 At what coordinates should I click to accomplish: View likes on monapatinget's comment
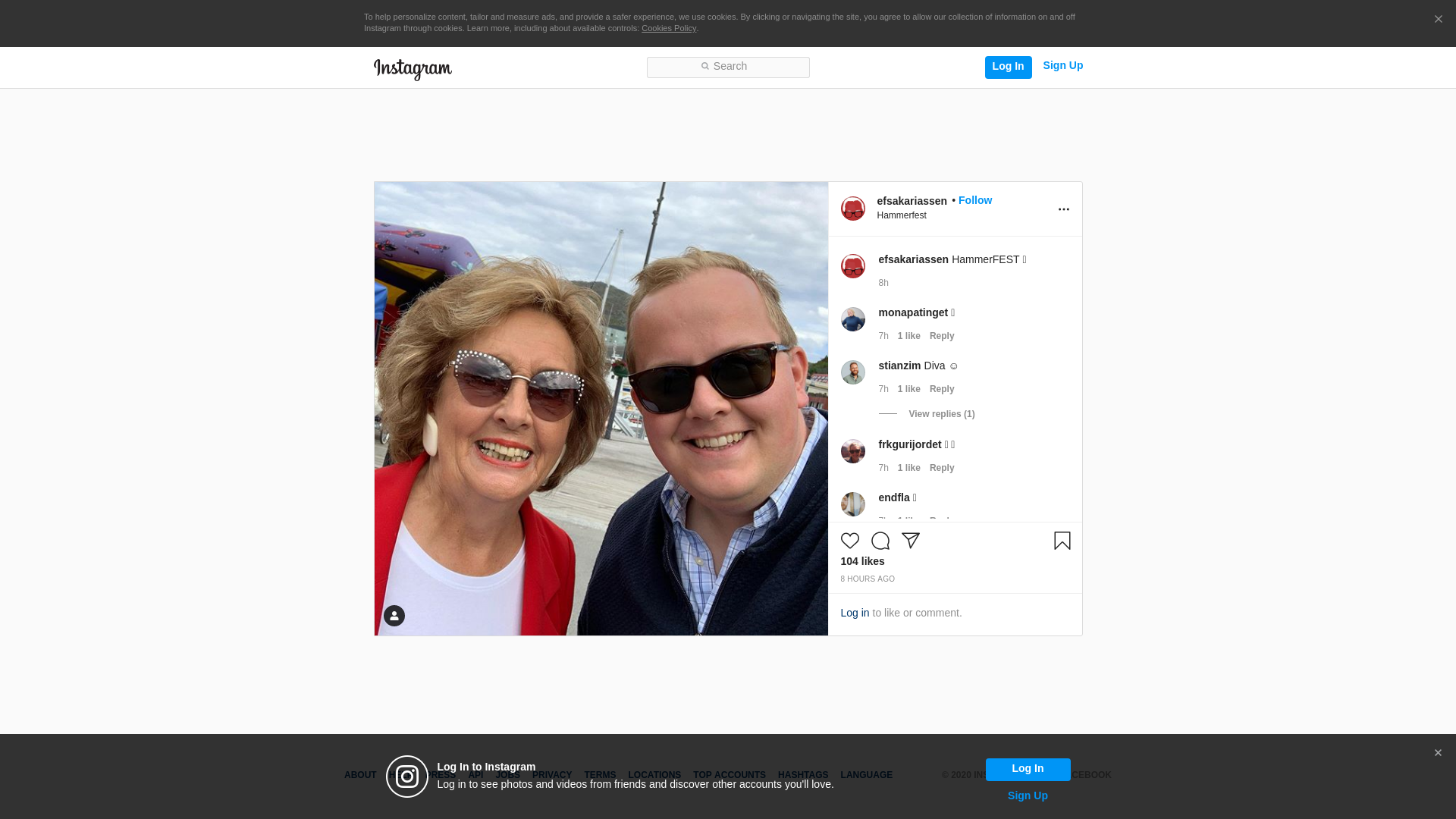tap(908, 336)
